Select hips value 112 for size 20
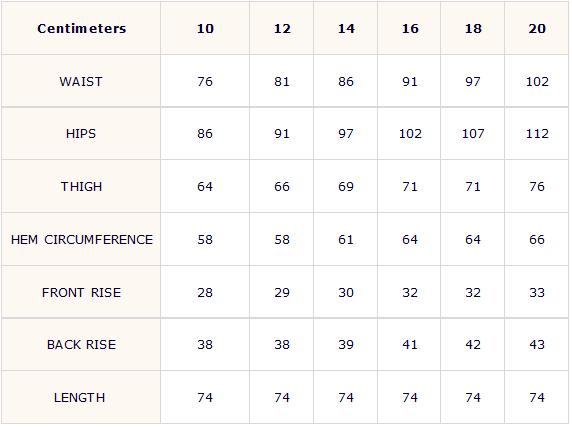Screen dimensions: 572x427 537,133
